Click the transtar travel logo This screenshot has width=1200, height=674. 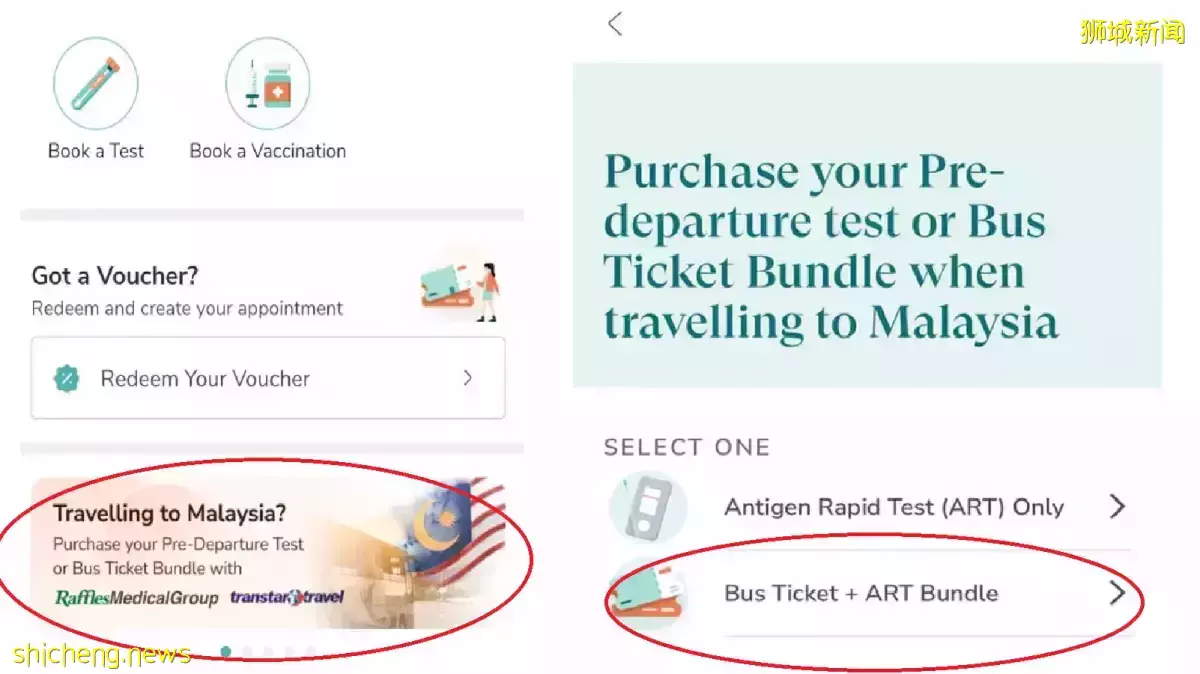coord(287,597)
